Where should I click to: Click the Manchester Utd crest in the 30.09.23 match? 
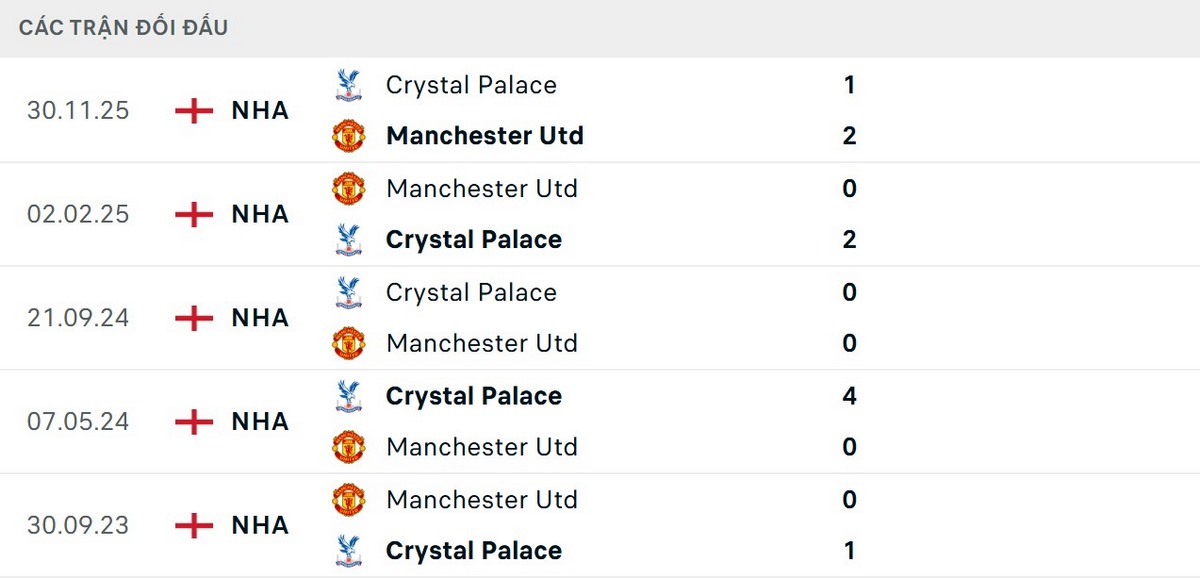351,499
